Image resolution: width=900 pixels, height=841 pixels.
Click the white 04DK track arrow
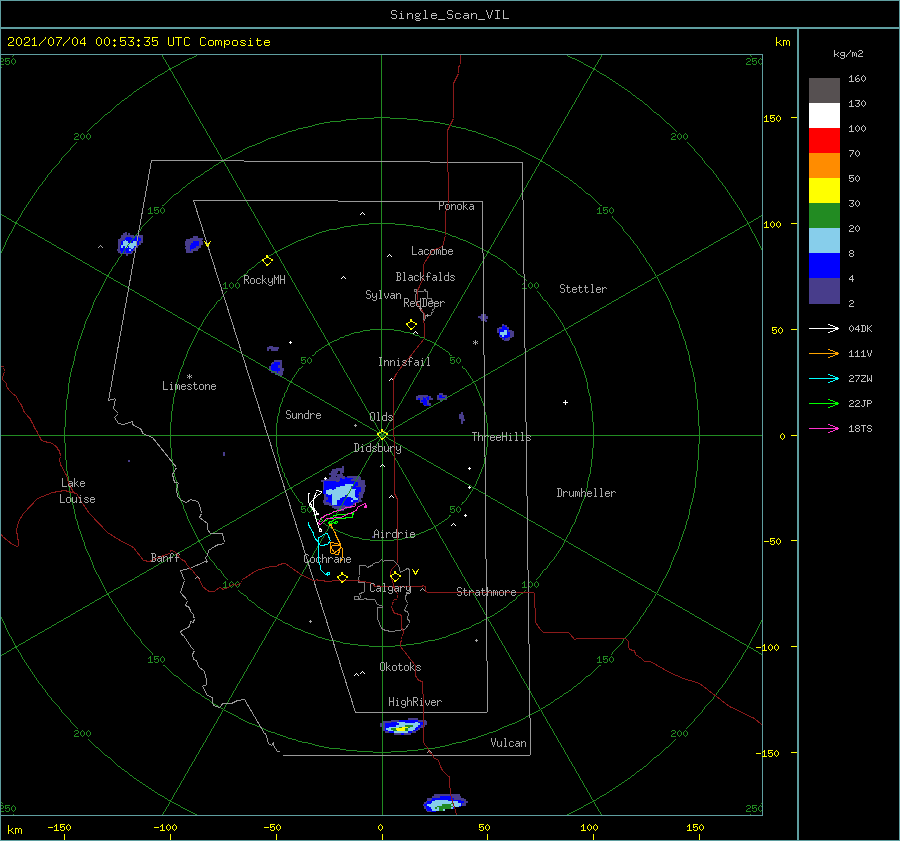coord(824,328)
